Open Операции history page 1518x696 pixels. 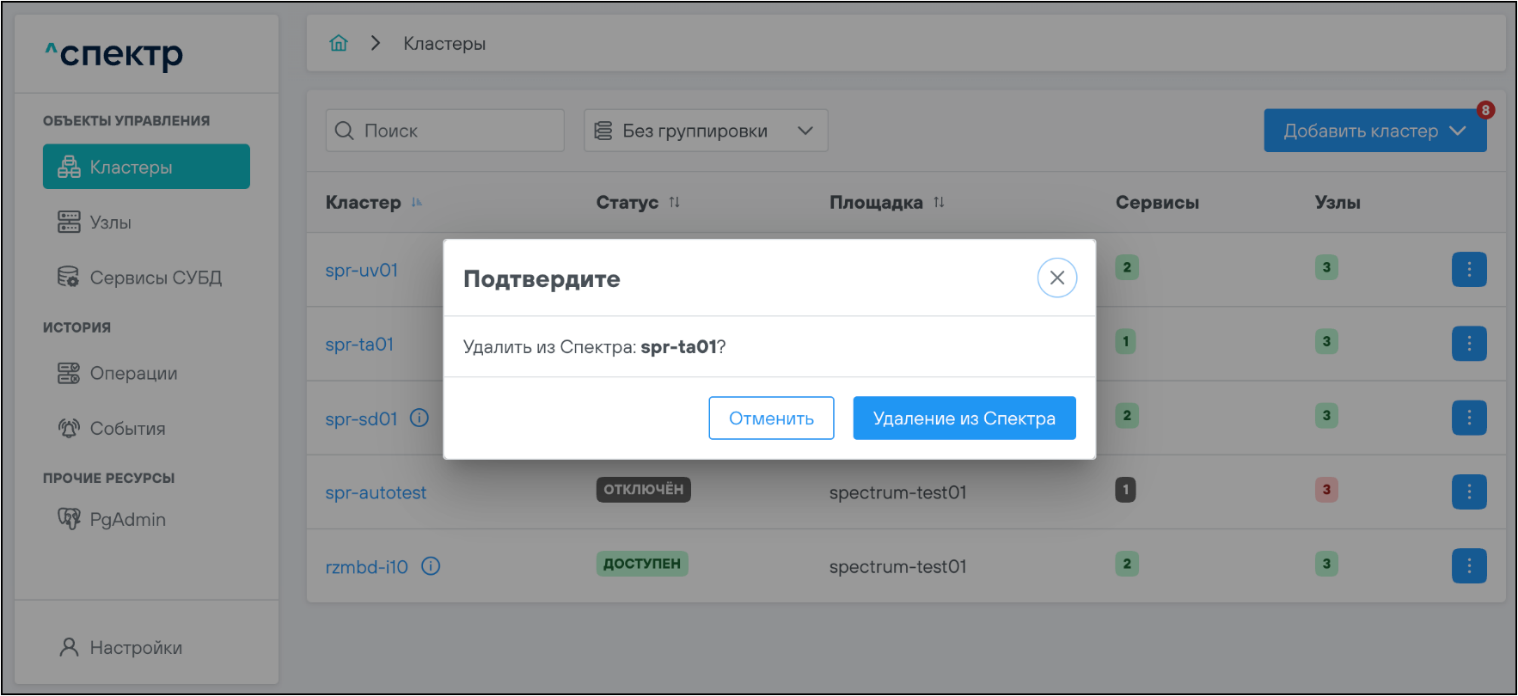(x=133, y=373)
